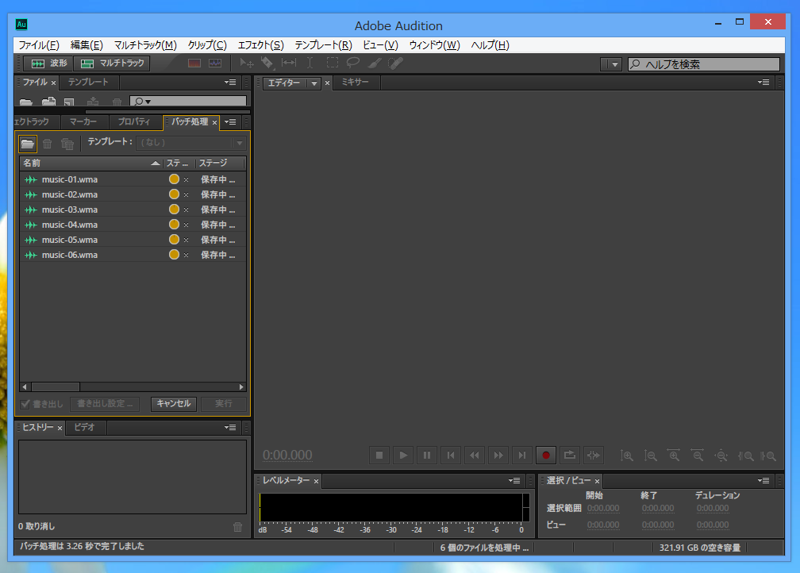Switch to ミキサー tab
Viewport: 800px width, 573px height.
point(355,82)
